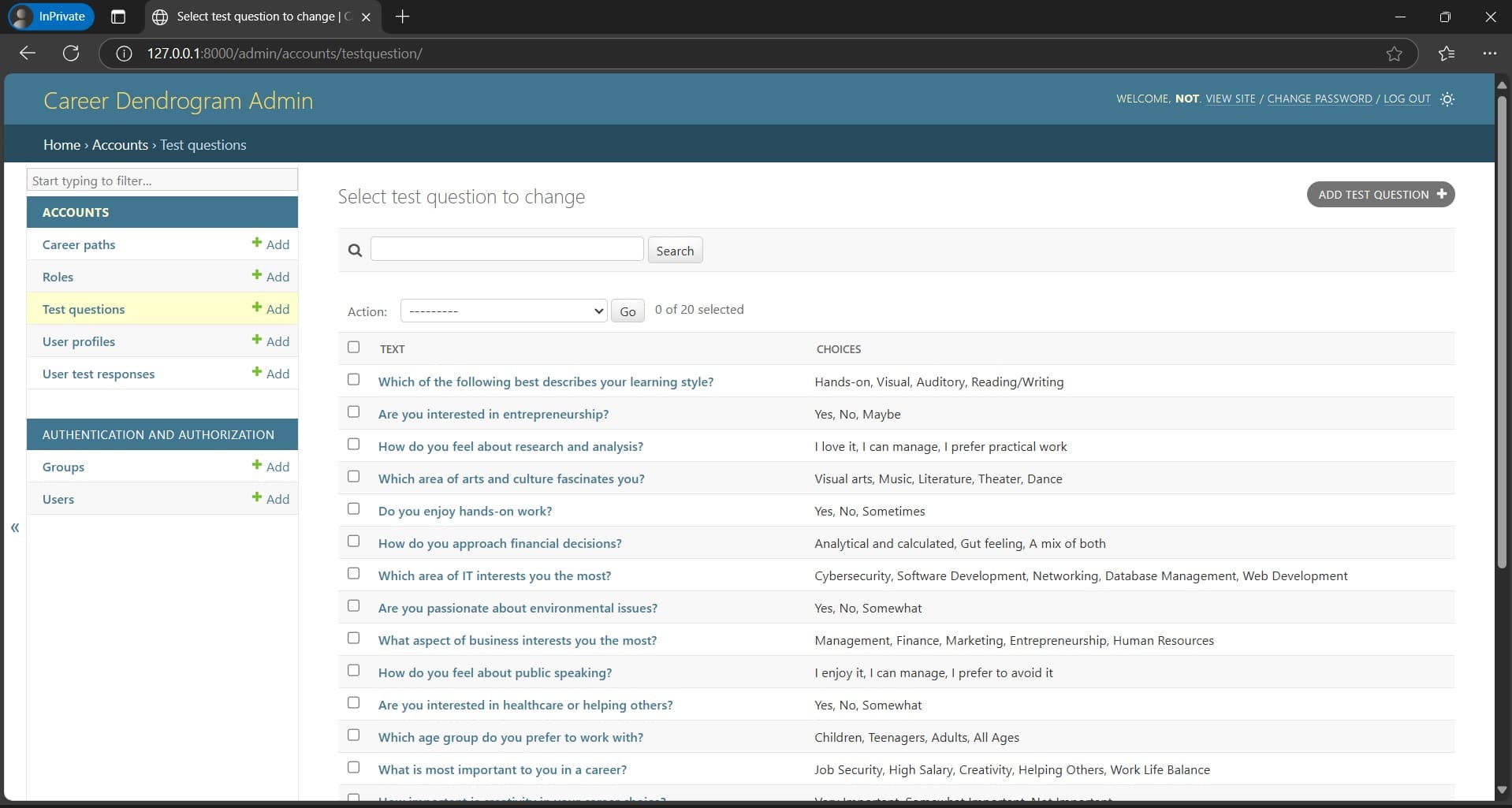Click the InPrivate profile badge
1512x808 pixels.
51,17
